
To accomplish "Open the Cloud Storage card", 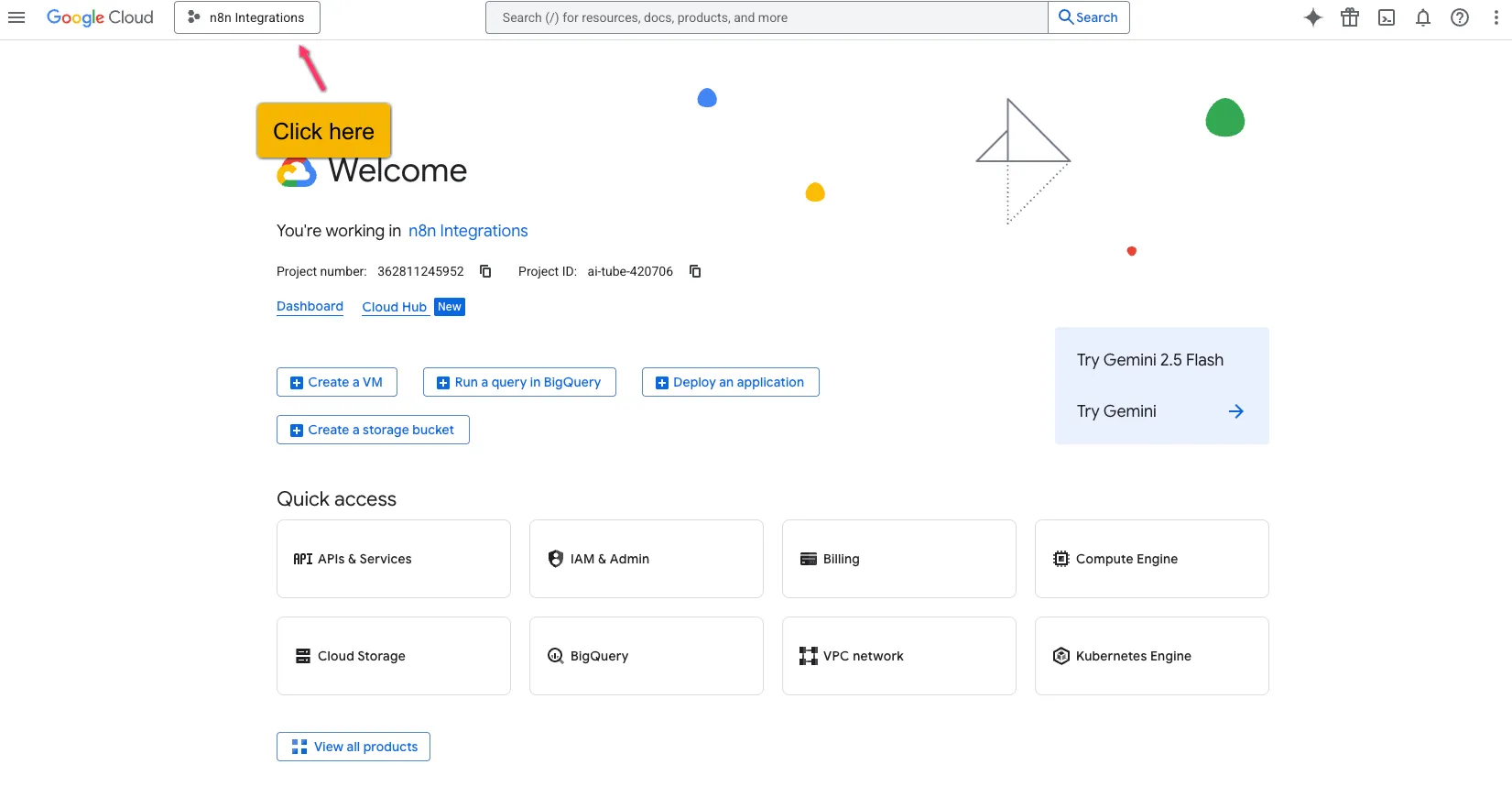I will point(394,656).
